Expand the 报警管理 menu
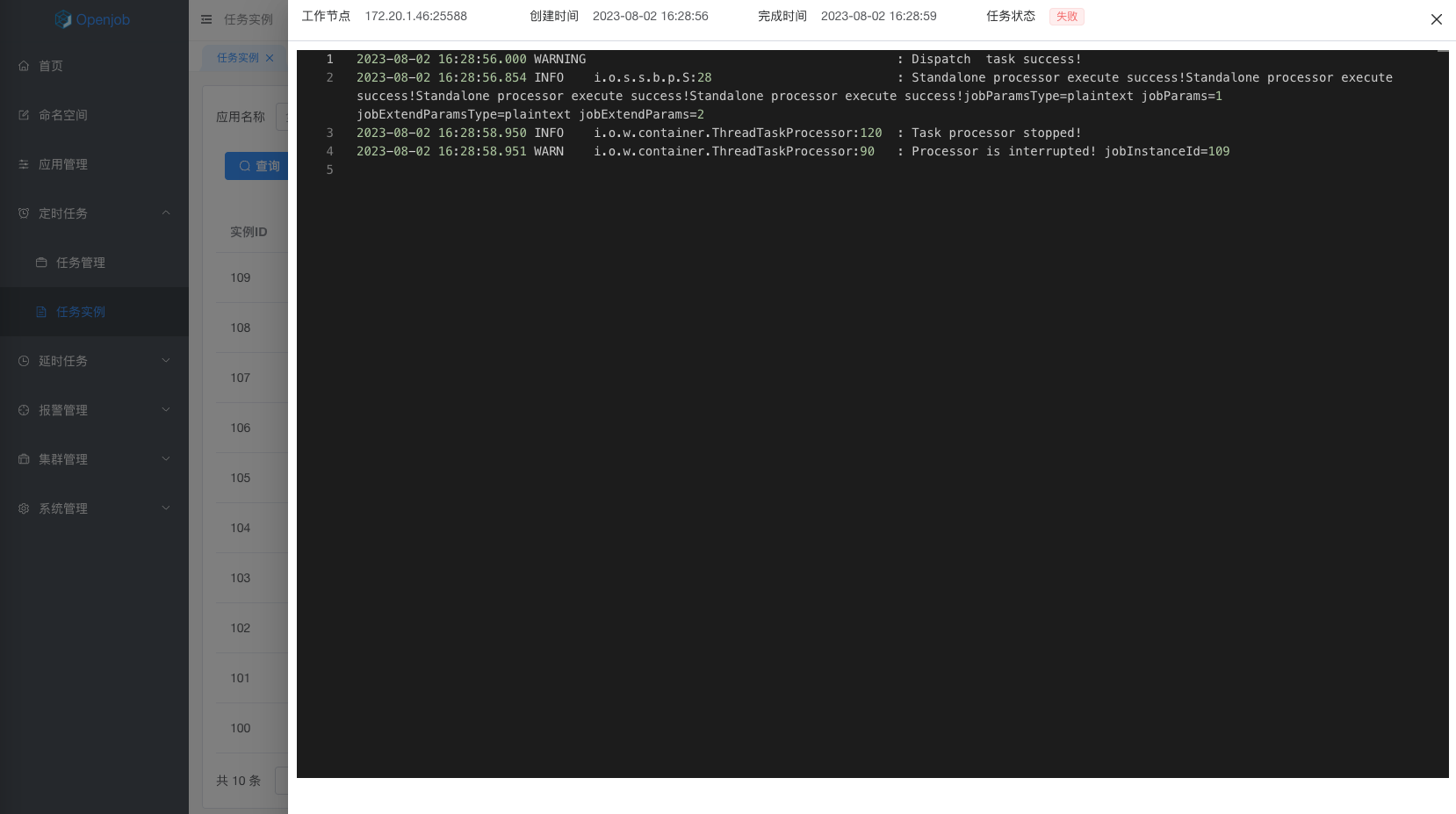This screenshot has height=814, width=1456. coord(94,410)
